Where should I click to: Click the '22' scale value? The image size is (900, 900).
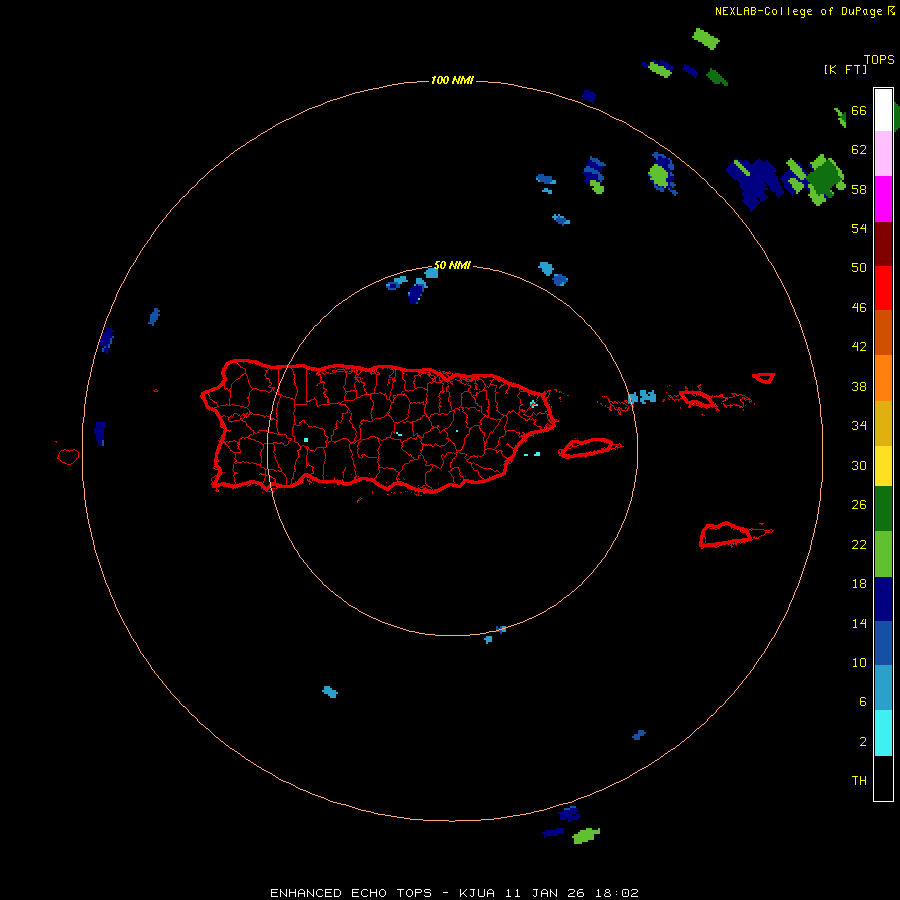tap(859, 544)
